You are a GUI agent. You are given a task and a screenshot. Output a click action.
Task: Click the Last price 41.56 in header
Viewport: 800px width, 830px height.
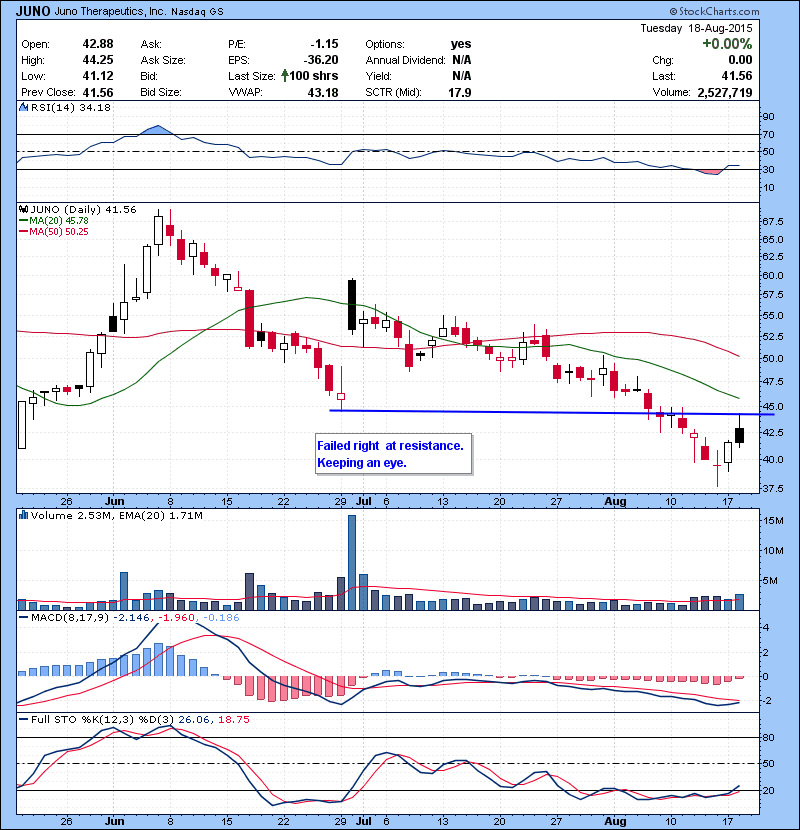[737, 76]
